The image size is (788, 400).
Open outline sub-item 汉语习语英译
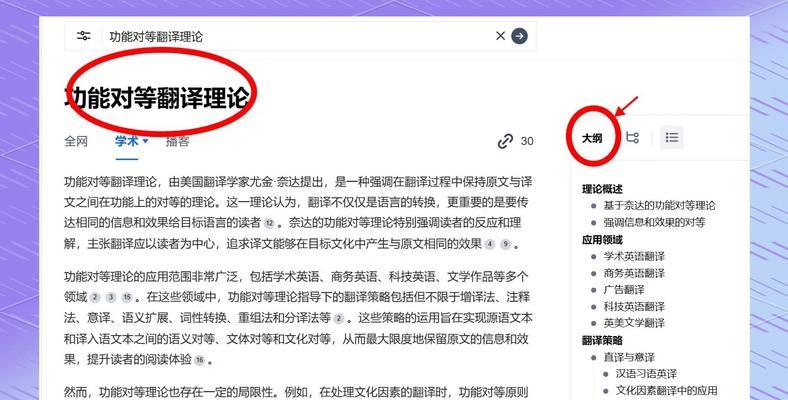click(646, 374)
